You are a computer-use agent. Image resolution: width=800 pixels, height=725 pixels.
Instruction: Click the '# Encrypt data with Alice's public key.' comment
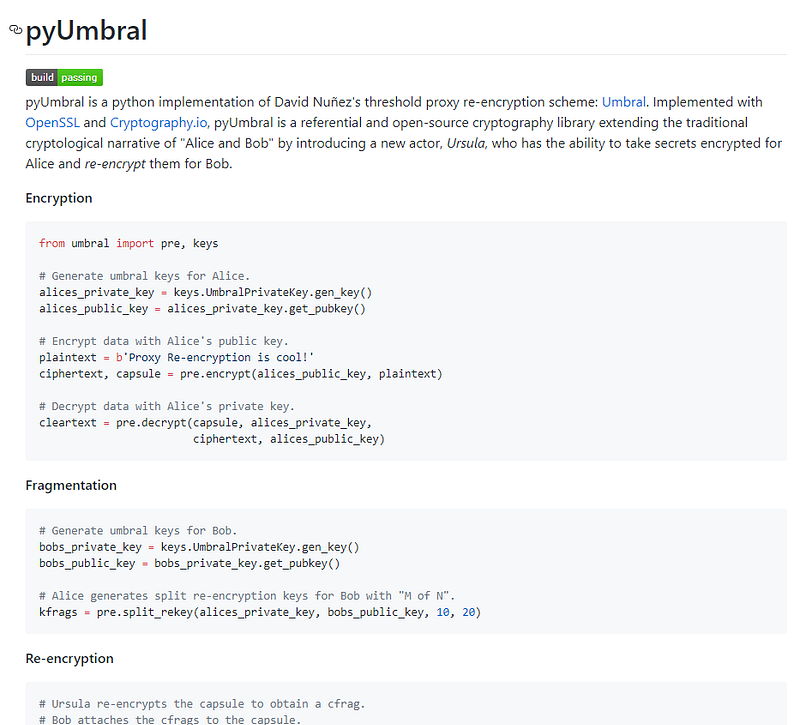tap(164, 341)
